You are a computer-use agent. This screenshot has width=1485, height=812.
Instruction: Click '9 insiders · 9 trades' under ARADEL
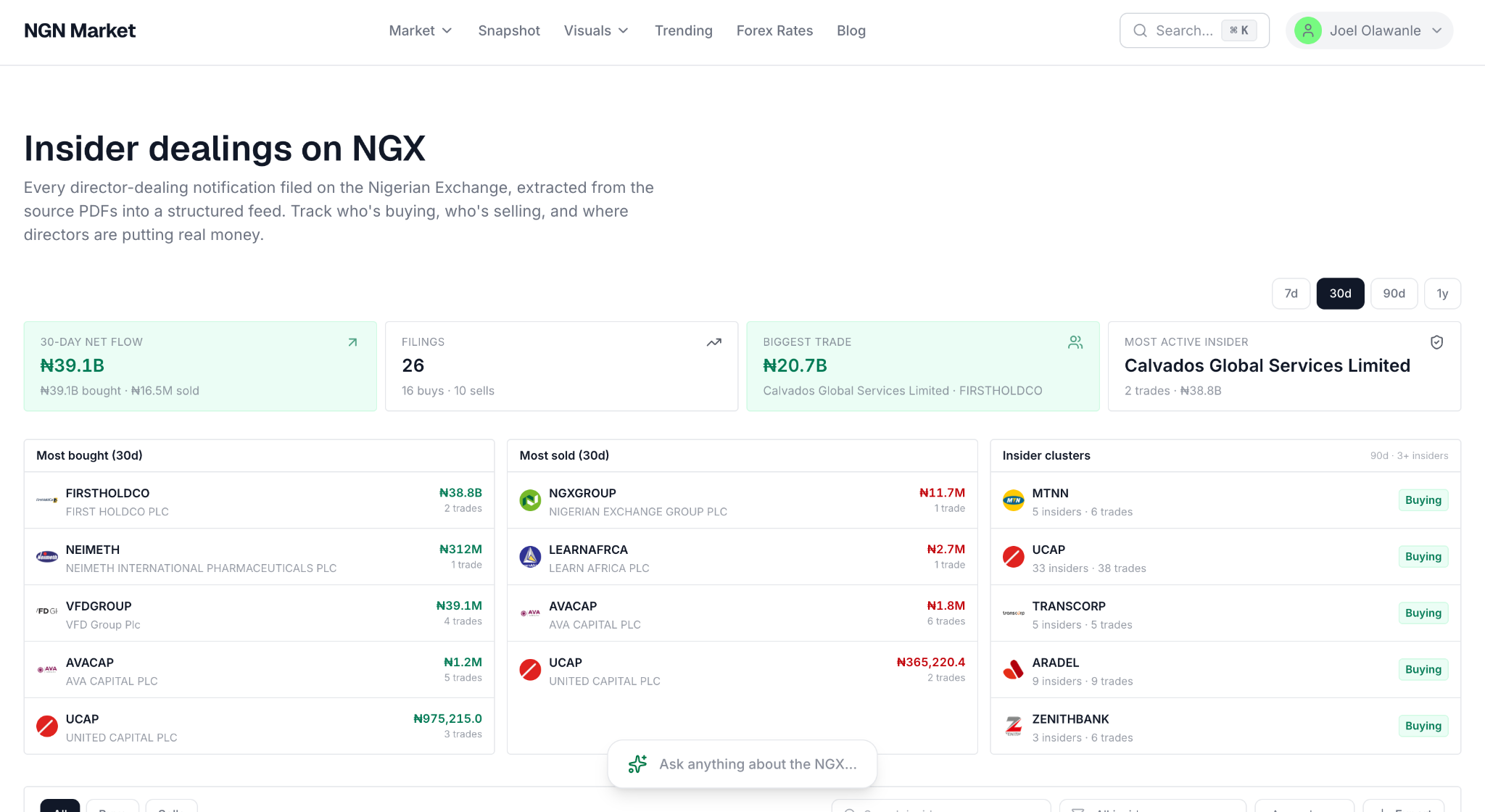1083,681
